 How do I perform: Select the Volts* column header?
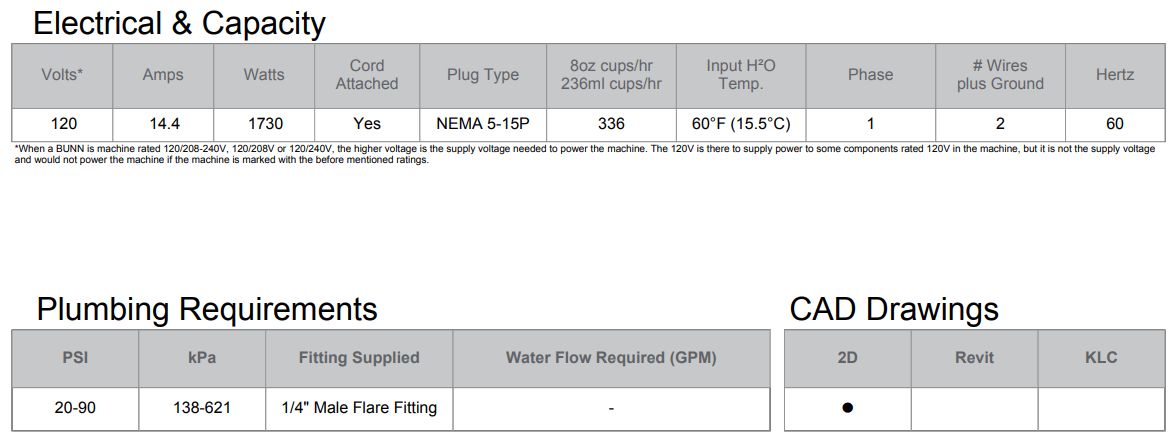click(x=62, y=75)
